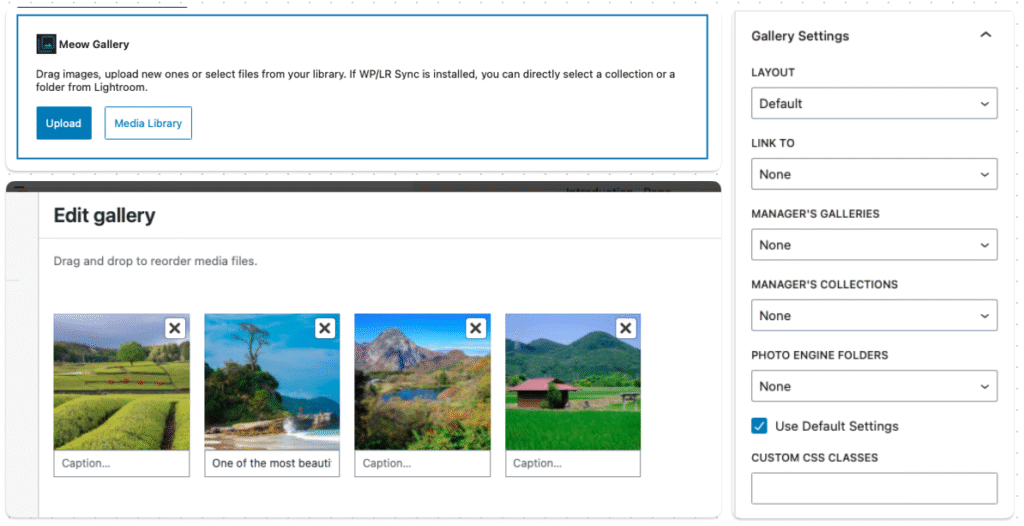Edit the 'One of the most beauti' caption

[x=272, y=464]
